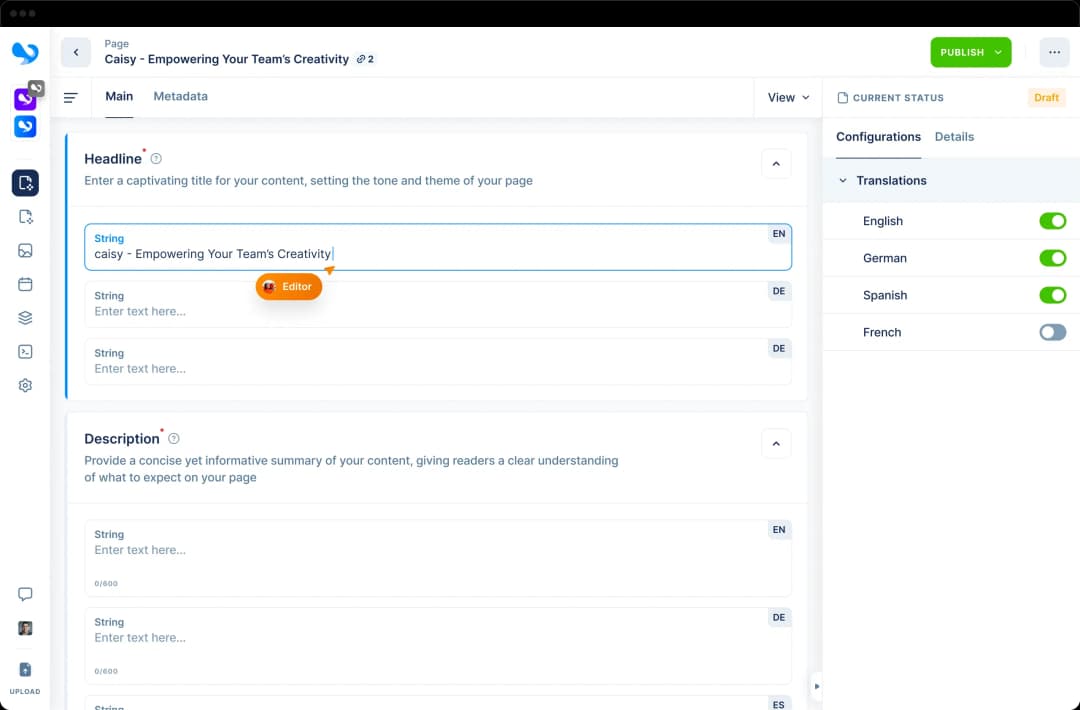Enable the French translation switch
1080x710 pixels.
(1052, 333)
